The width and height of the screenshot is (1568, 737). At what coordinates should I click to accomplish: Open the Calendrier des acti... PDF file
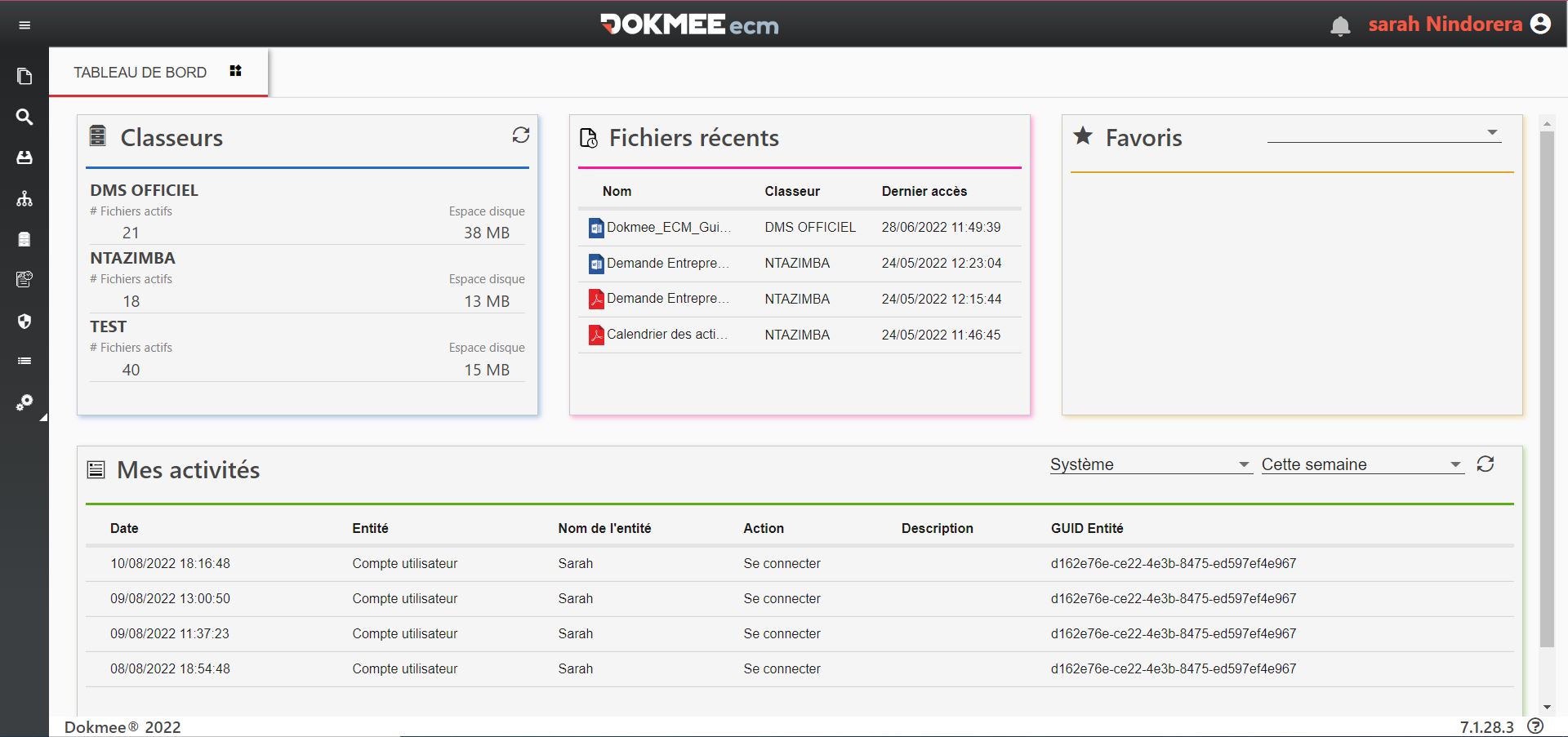click(x=666, y=335)
